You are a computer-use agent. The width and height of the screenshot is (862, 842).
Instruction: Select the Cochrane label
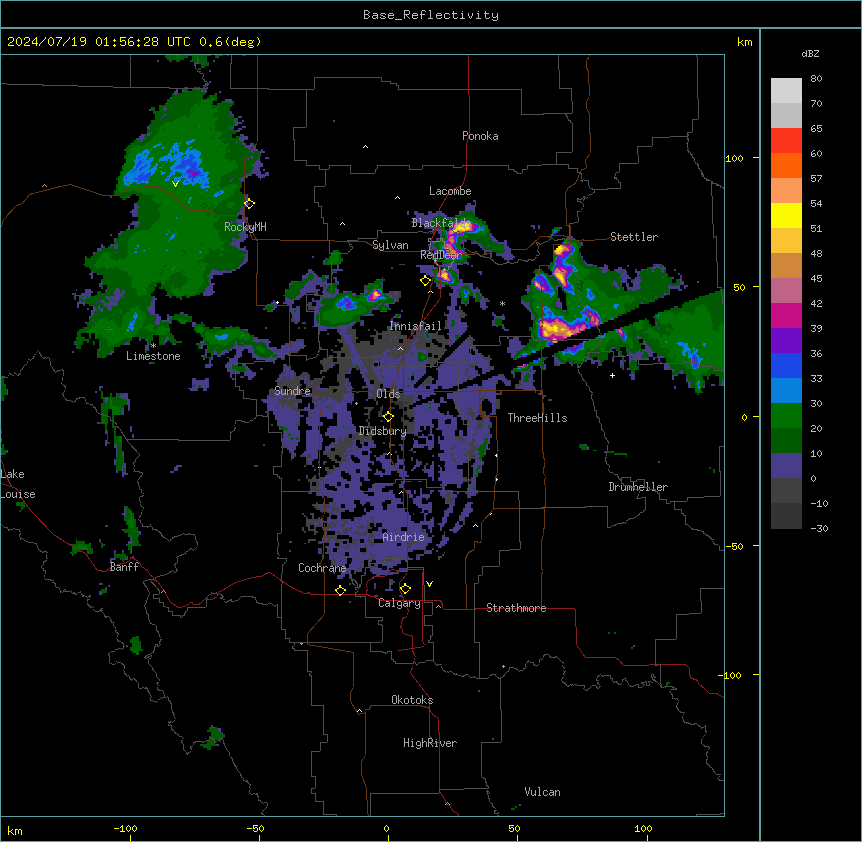tap(322, 568)
